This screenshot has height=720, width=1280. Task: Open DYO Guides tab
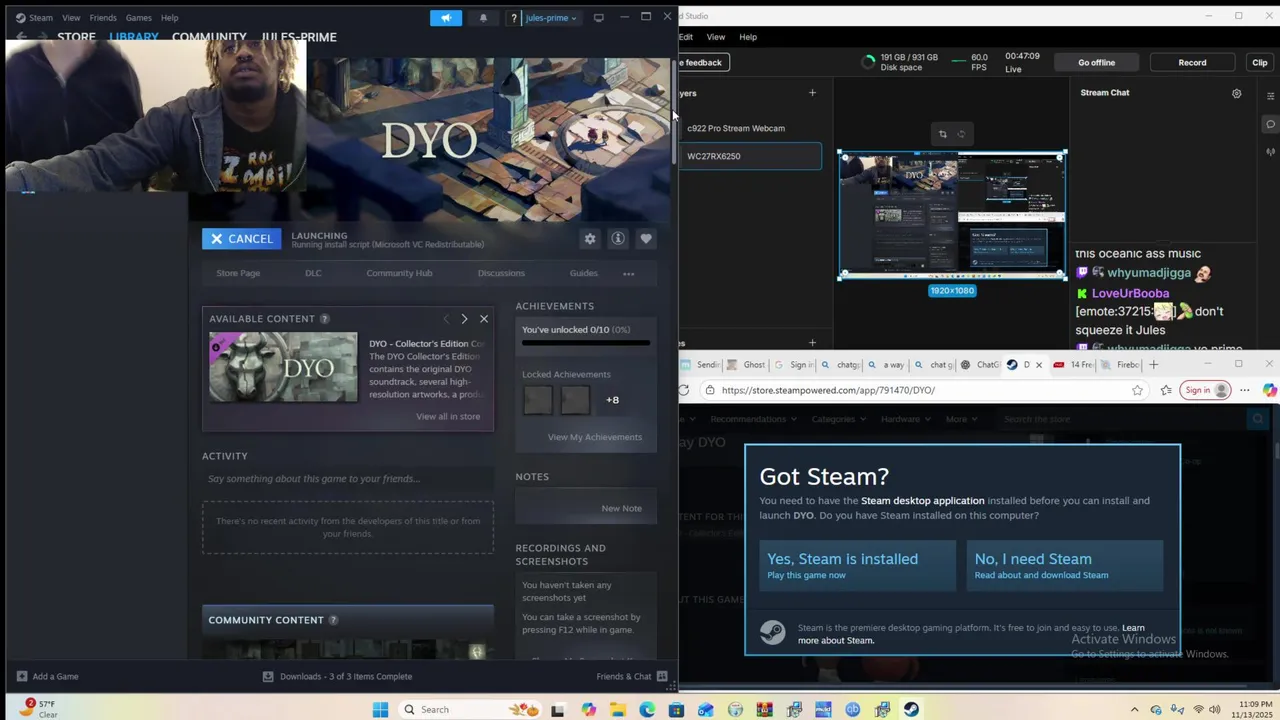coord(584,273)
